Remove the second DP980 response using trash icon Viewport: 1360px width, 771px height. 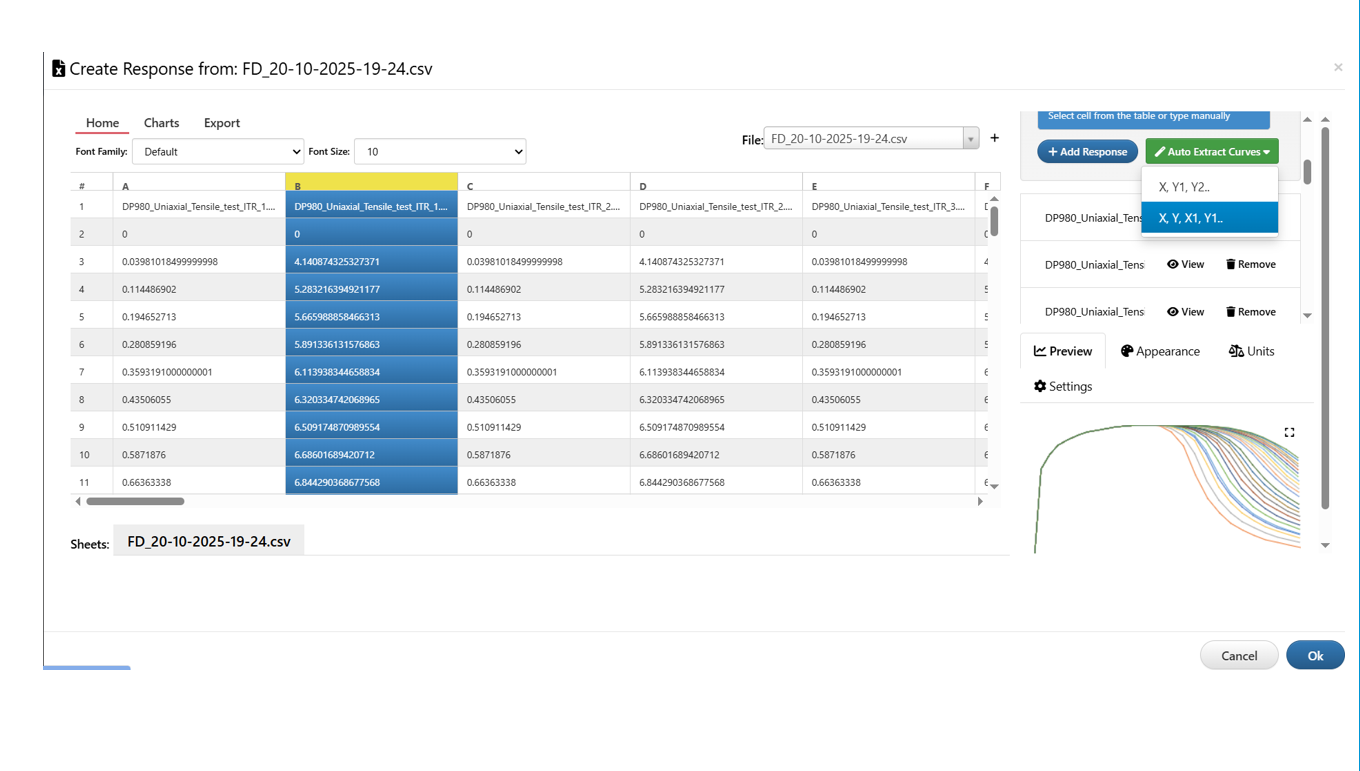1250,265
